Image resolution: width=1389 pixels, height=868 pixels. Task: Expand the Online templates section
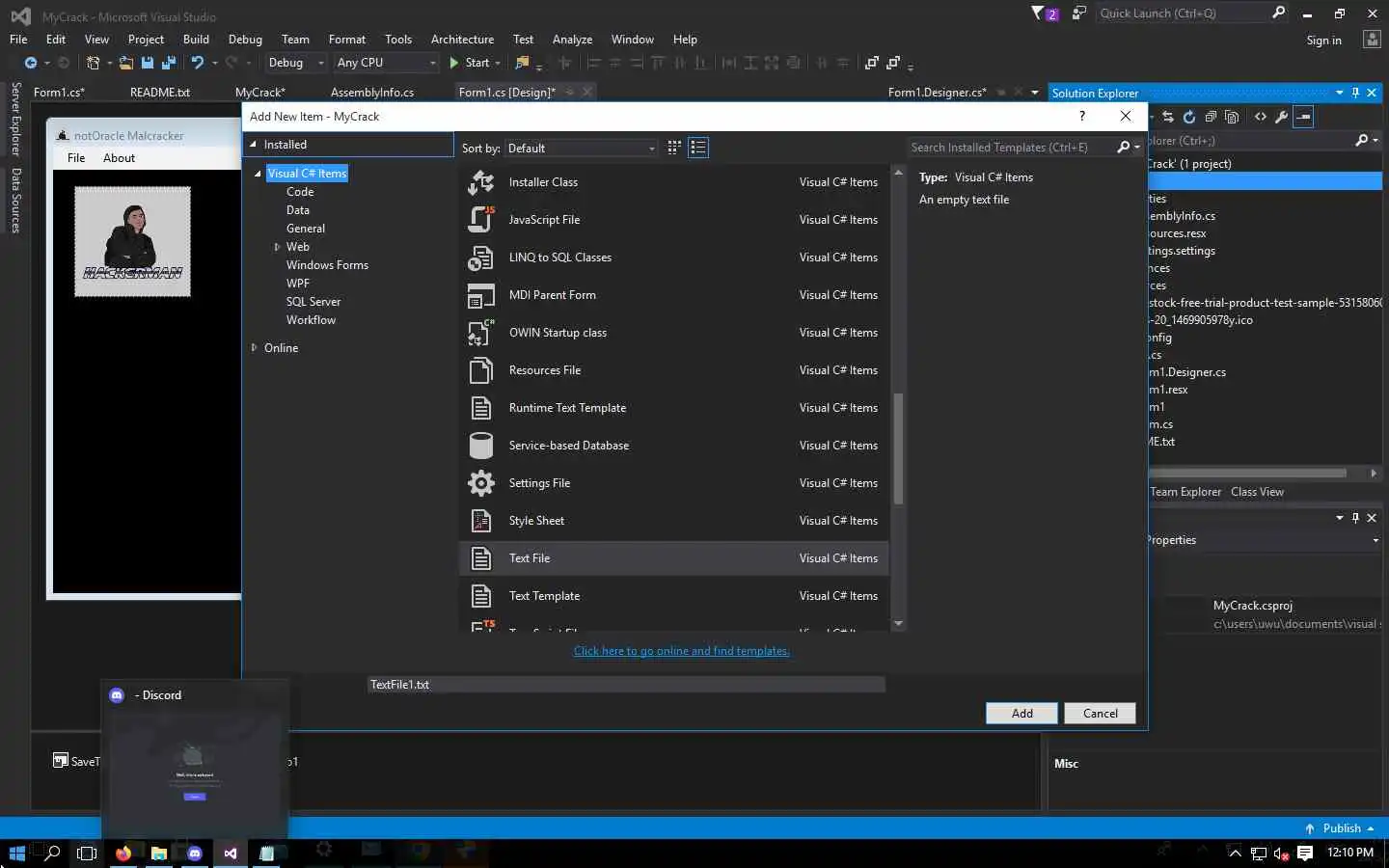pyautogui.click(x=254, y=348)
